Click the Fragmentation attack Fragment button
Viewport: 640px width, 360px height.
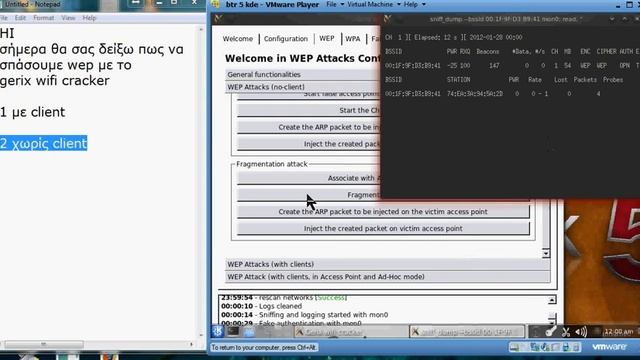point(309,195)
